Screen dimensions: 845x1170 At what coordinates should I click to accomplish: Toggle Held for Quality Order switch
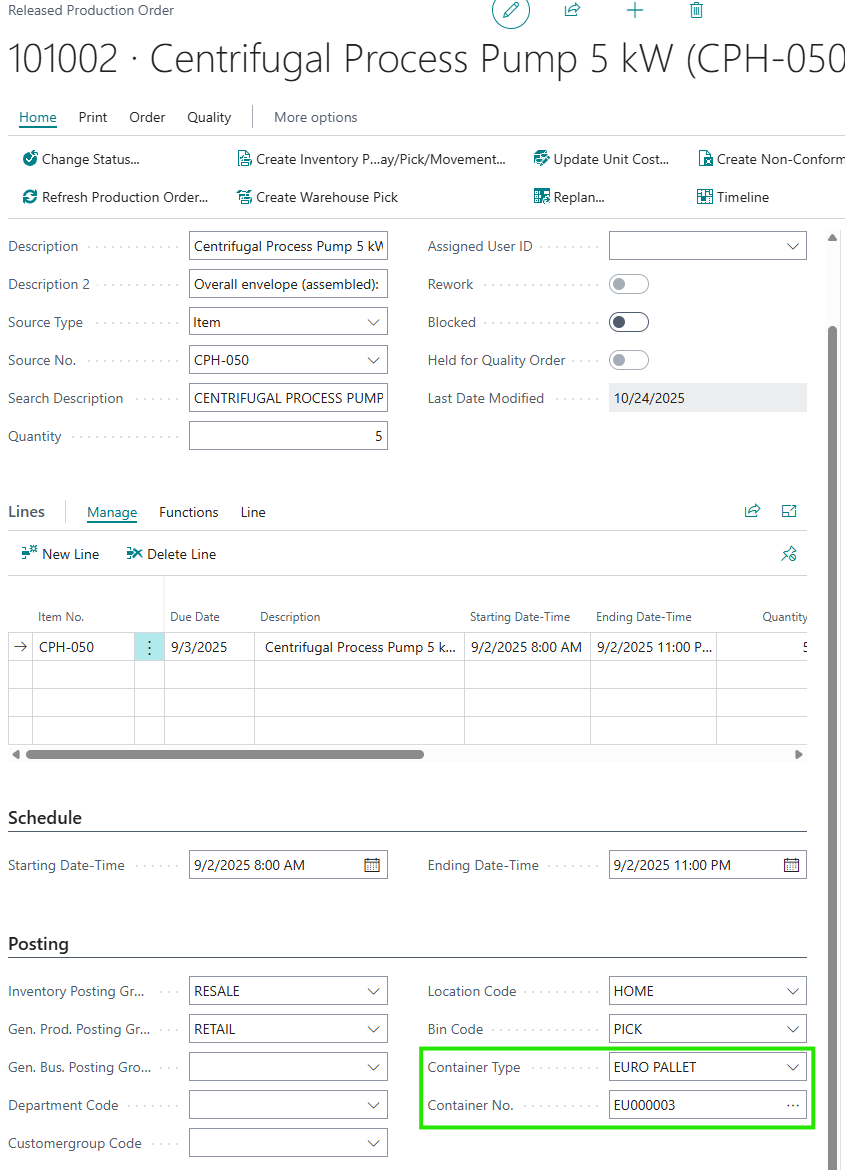coord(629,360)
